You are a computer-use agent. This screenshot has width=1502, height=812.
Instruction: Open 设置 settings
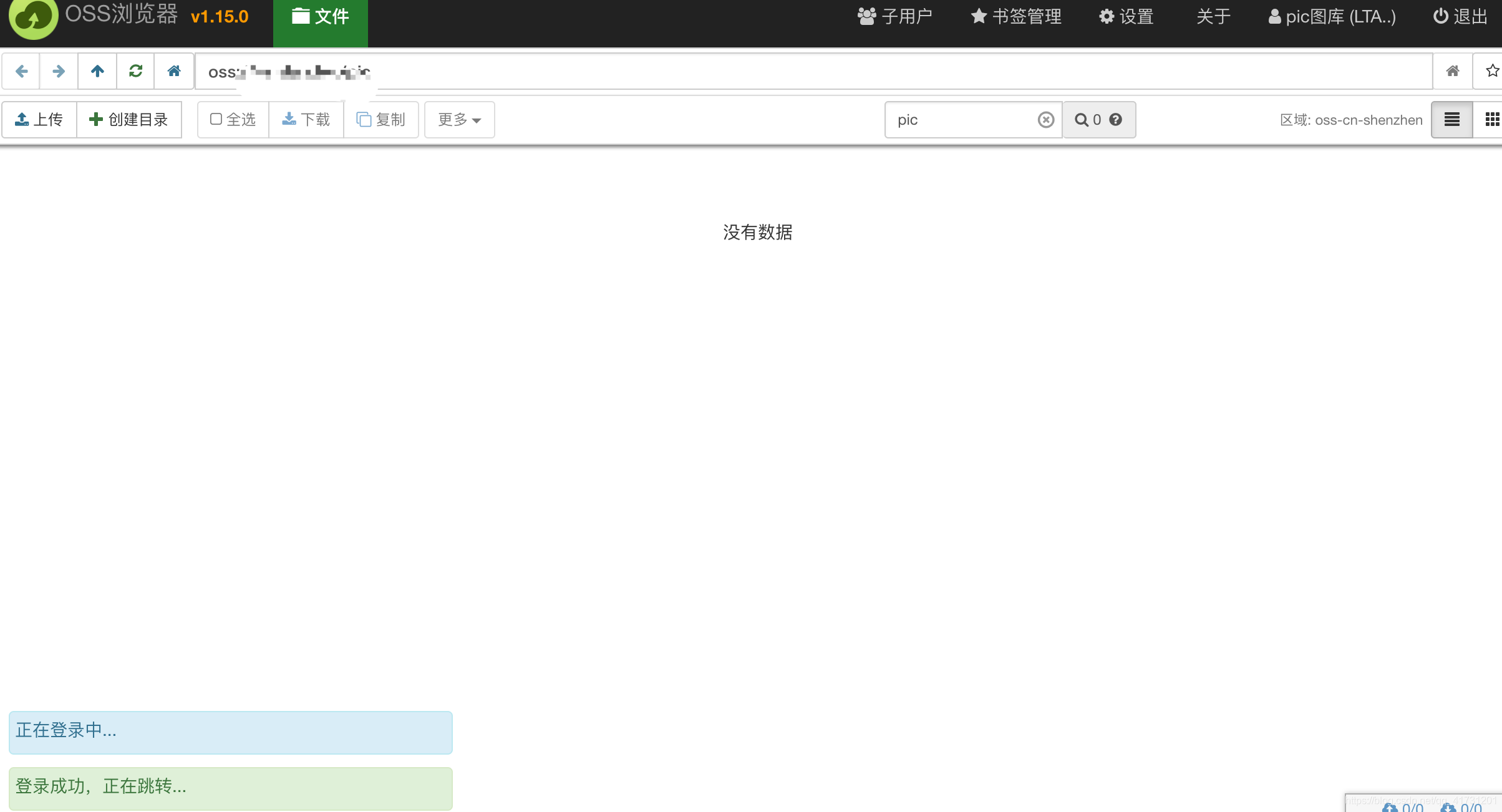pos(1125,16)
